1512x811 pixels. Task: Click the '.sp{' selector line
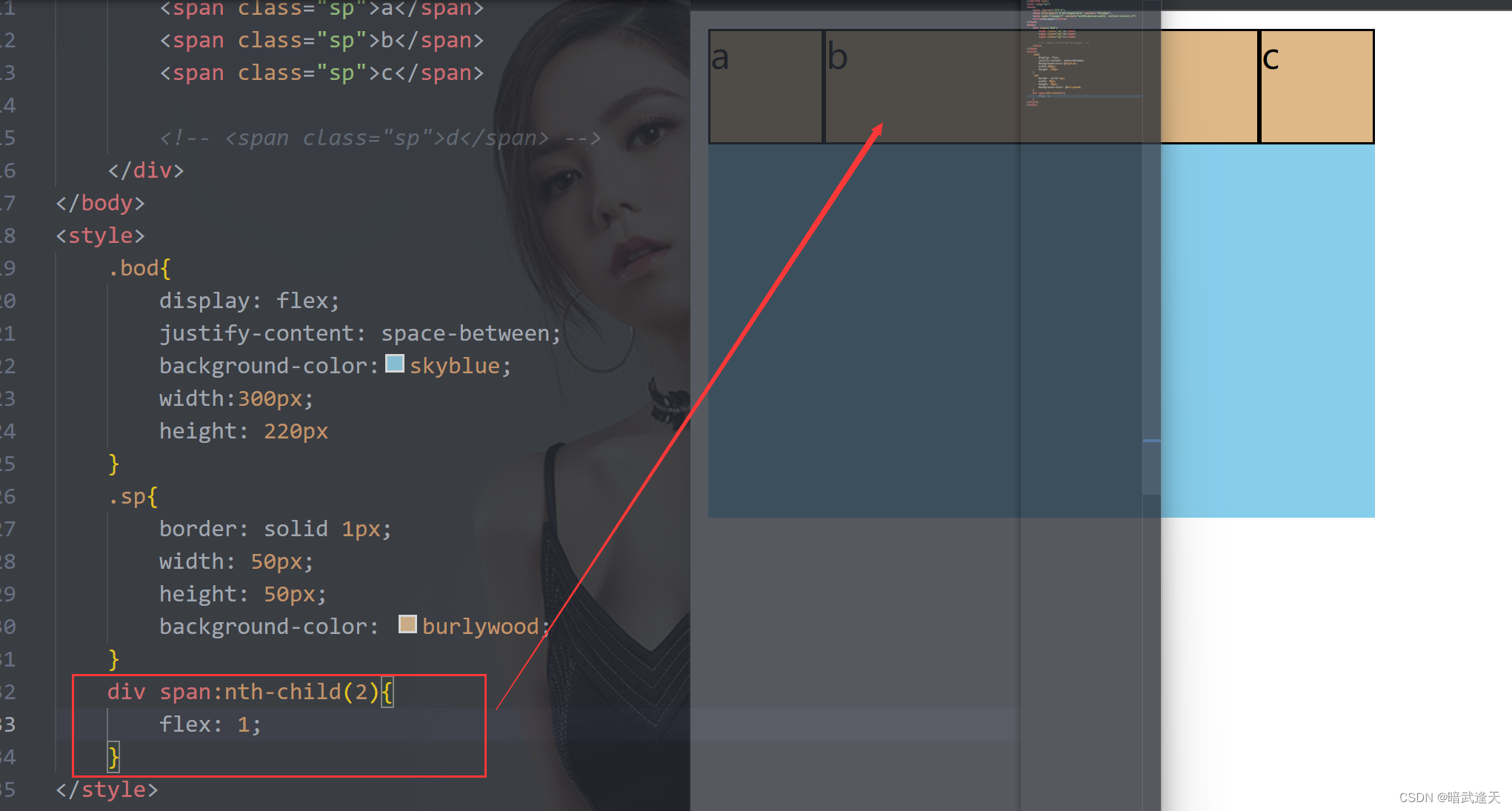click(133, 496)
